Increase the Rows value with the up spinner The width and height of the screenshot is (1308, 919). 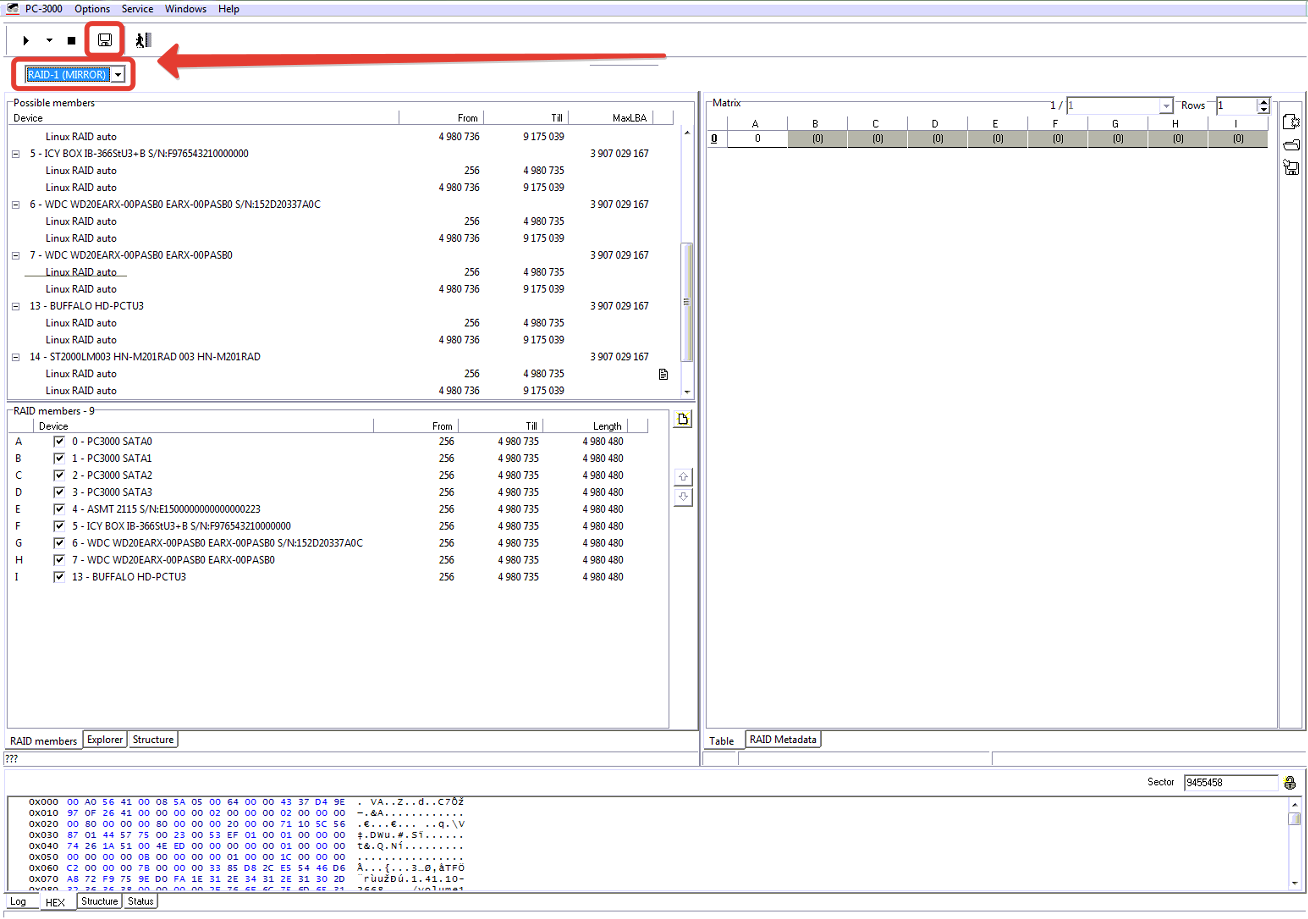tap(1263, 102)
